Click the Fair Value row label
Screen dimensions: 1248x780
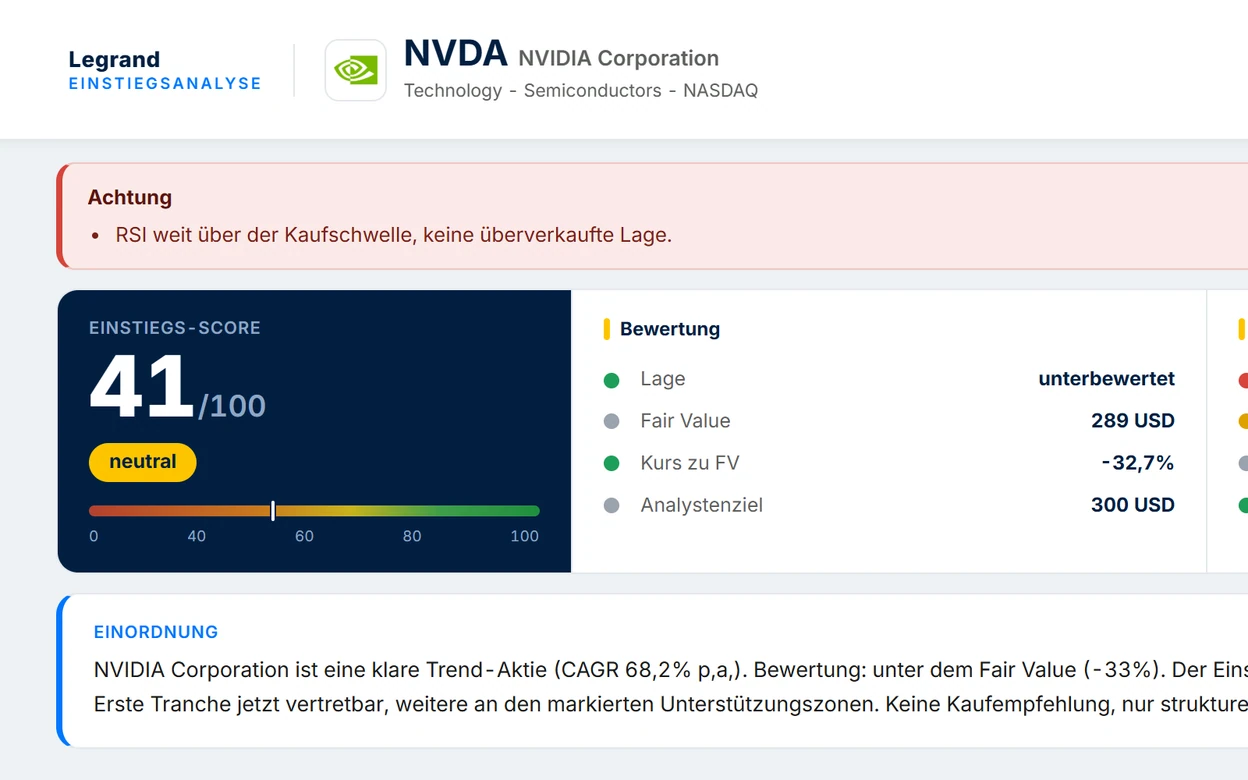[x=686, y=421]
